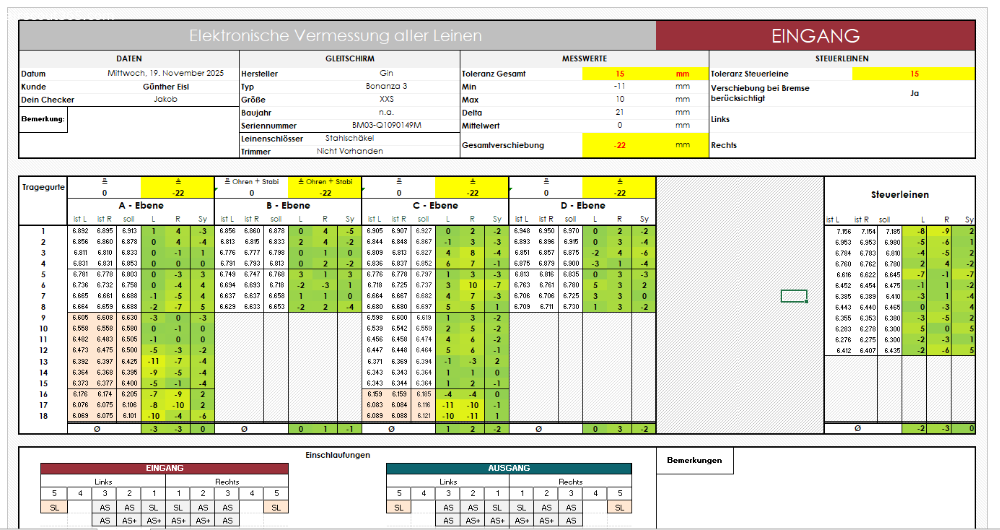Select the yellow Toleranz Steuerleine value cell
The height and width of the screenshot is (530, 1000).
tap(914, 74)
